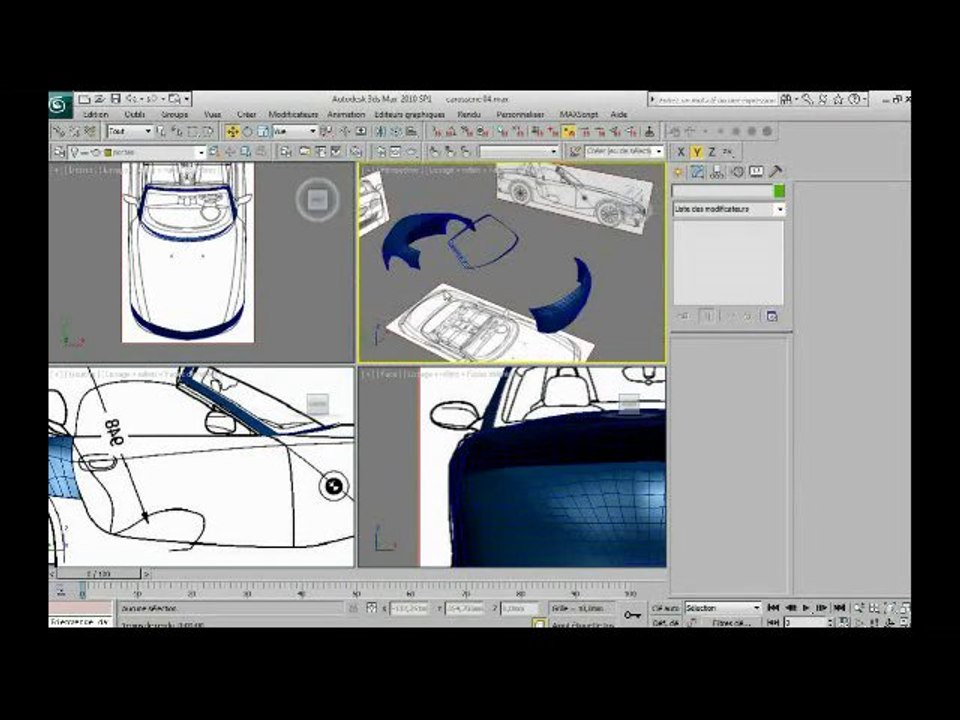Click the Bind to Space Warp icon
Viewport: 960px width, 720px height.
[90, 132]
